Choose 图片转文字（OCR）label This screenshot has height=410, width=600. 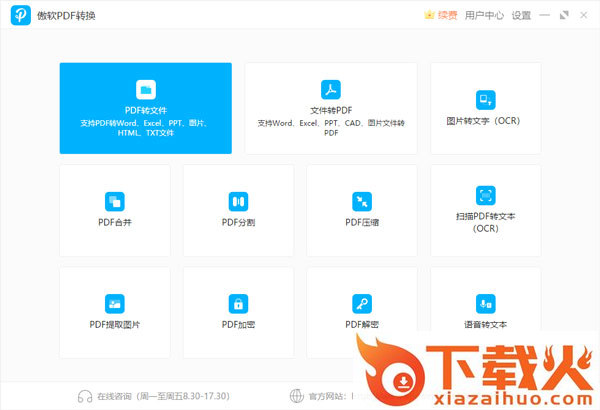(484, 121)
